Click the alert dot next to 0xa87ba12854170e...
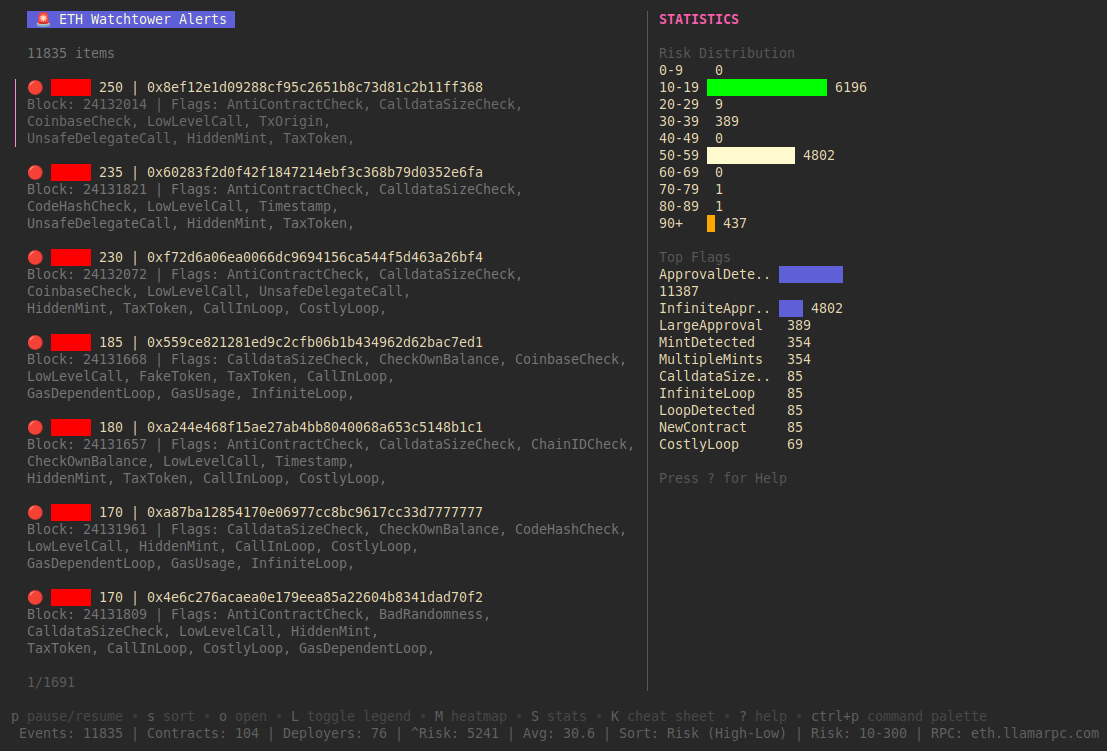This screenshot has height=751, width=1107. [x=35, y=512]
